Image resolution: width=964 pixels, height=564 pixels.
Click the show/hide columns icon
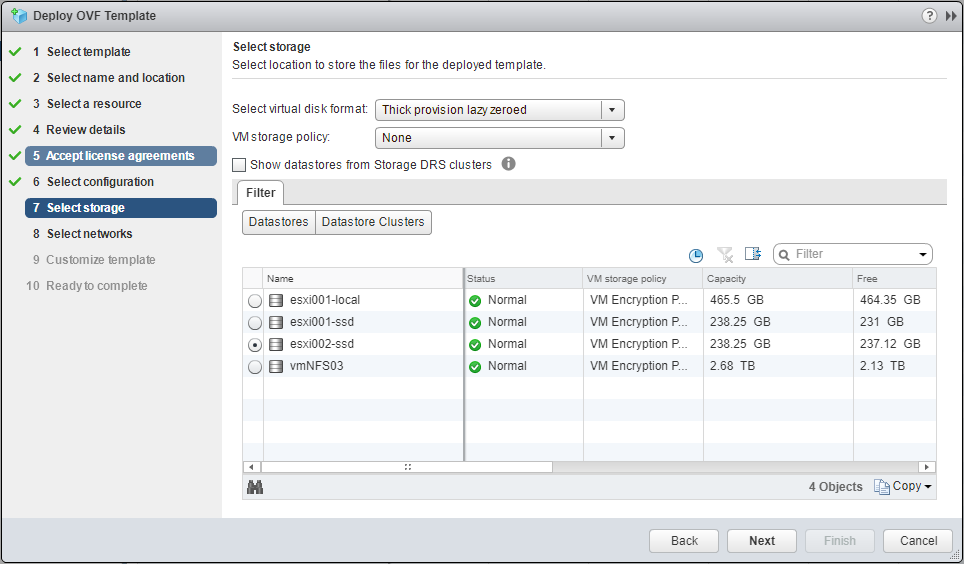tap(753, 255)
